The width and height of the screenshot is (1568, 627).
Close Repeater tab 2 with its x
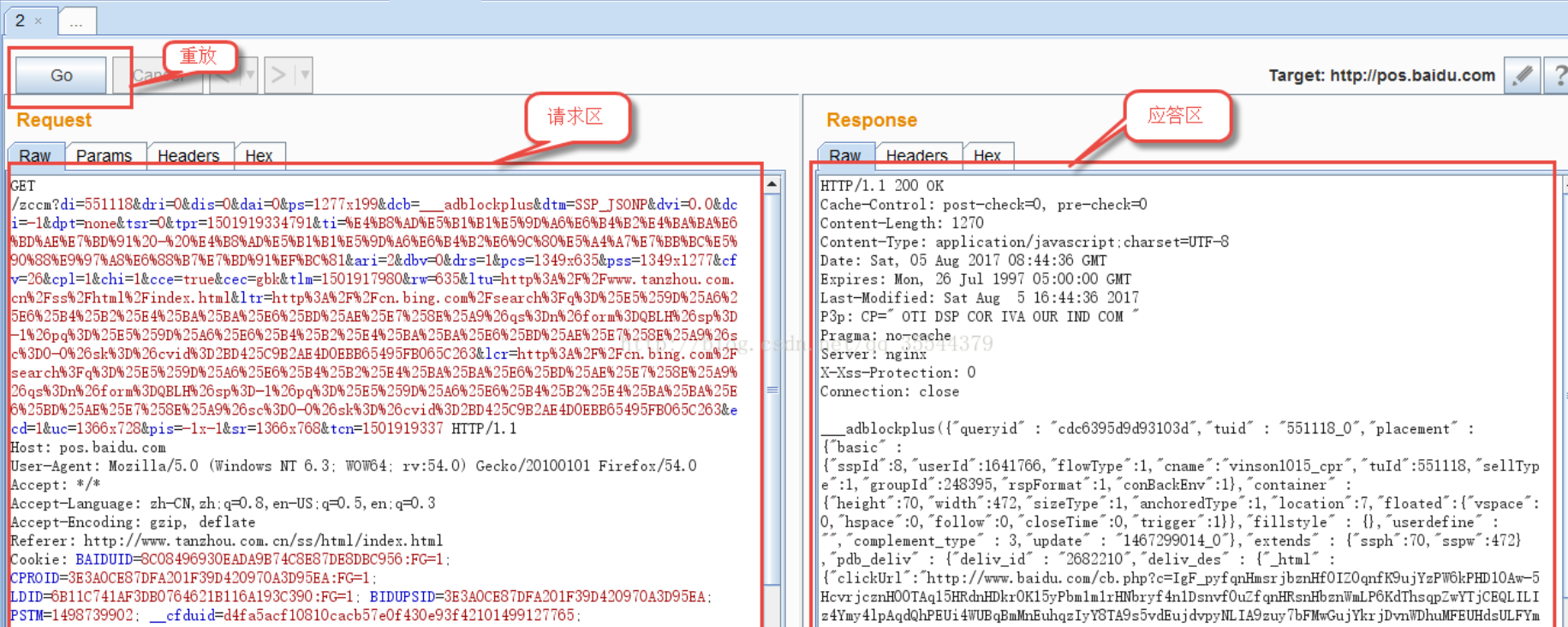39,21
